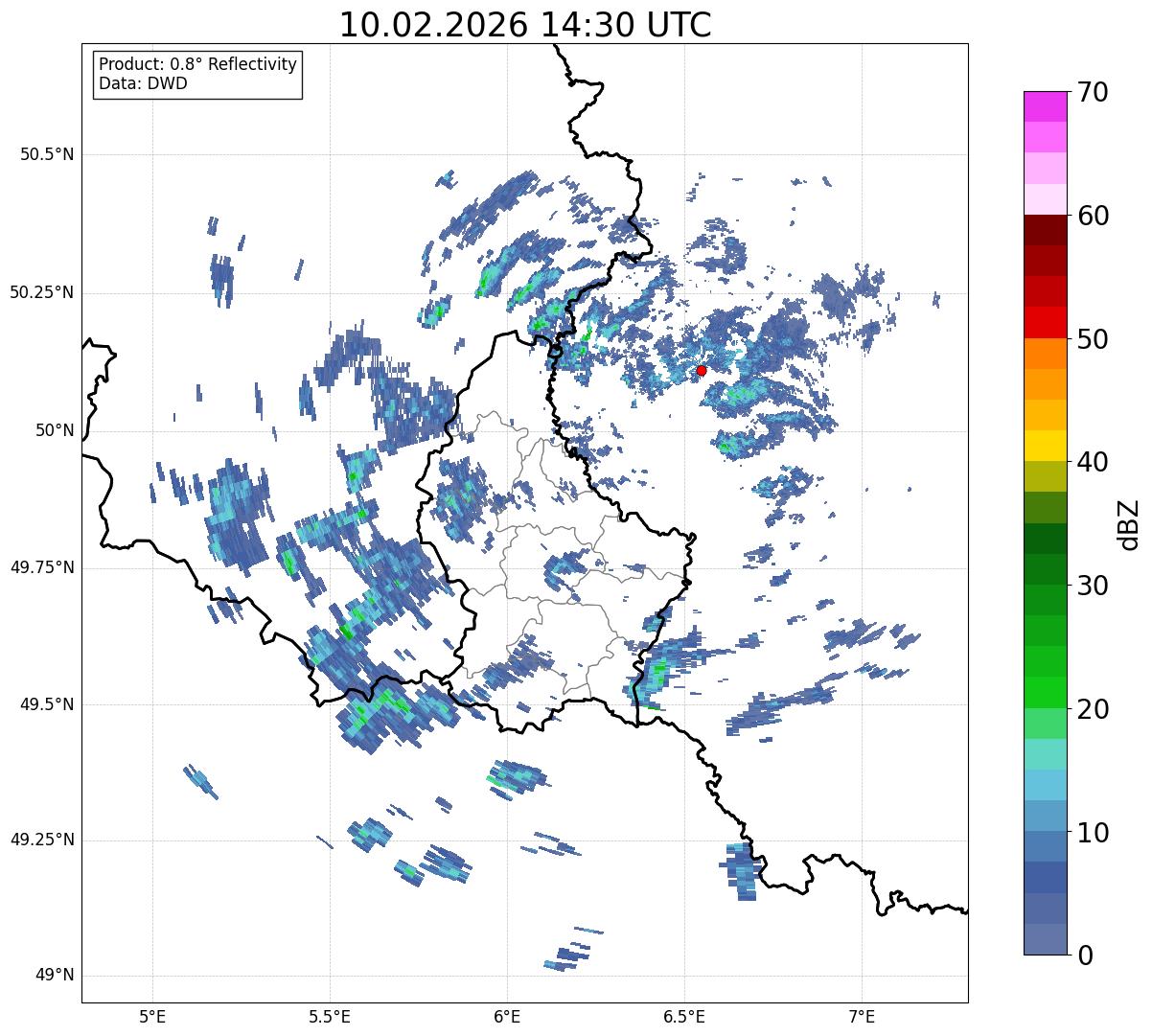
Task: Click the 49.75°N latitude tick label
Action: [42, 567]
